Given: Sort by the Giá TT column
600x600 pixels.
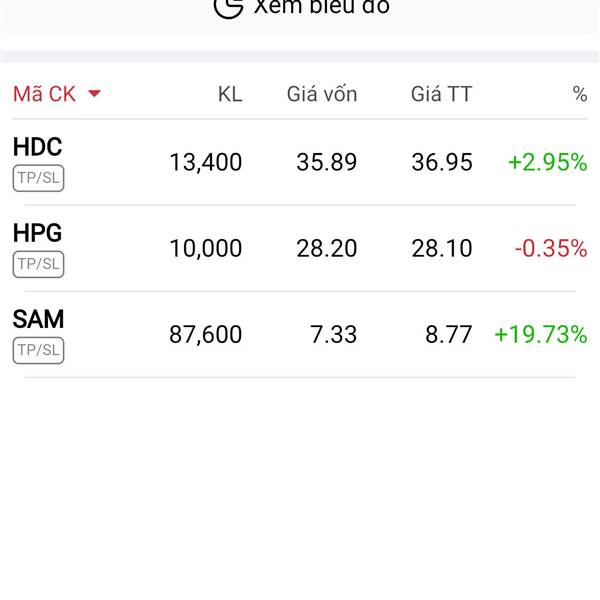Looking at the screenshot, I should tap(441, 94).
